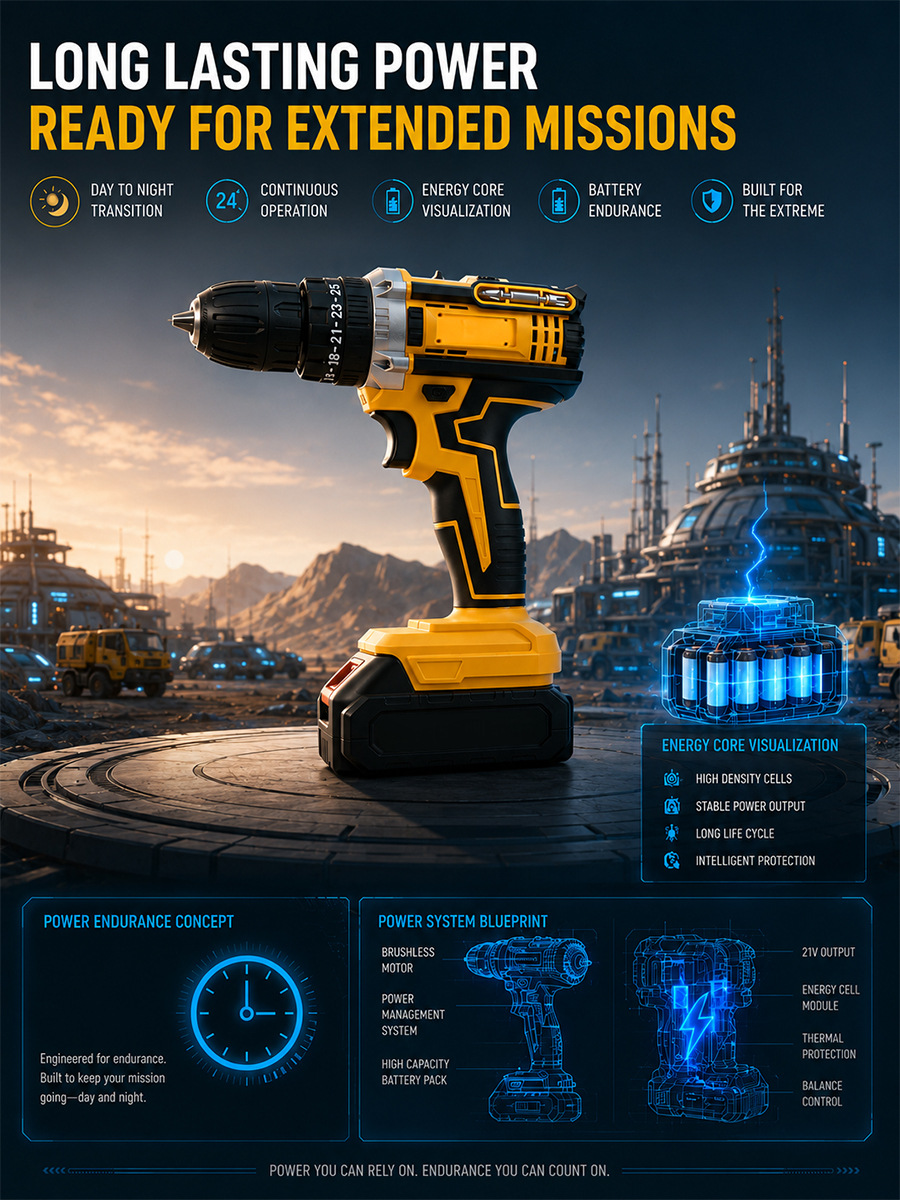This screenshot has width=900, height=1200.
Task: Click 'HIGH DENSITY CELLS' text
Action: click(x=744, y=778)
